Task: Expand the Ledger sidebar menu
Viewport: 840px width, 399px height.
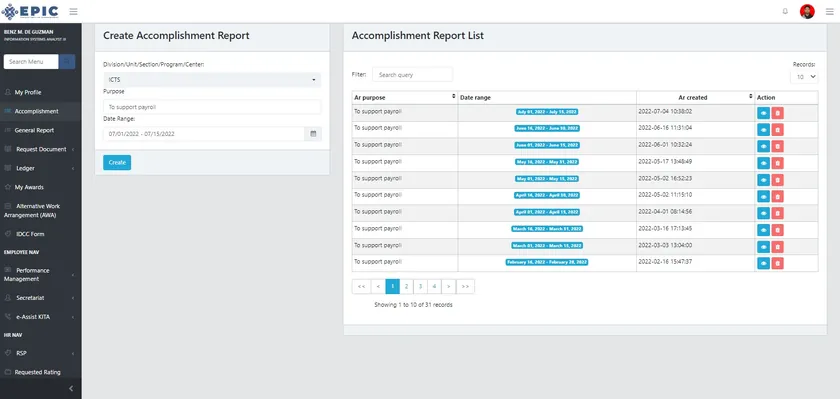Action: (41, 168)
